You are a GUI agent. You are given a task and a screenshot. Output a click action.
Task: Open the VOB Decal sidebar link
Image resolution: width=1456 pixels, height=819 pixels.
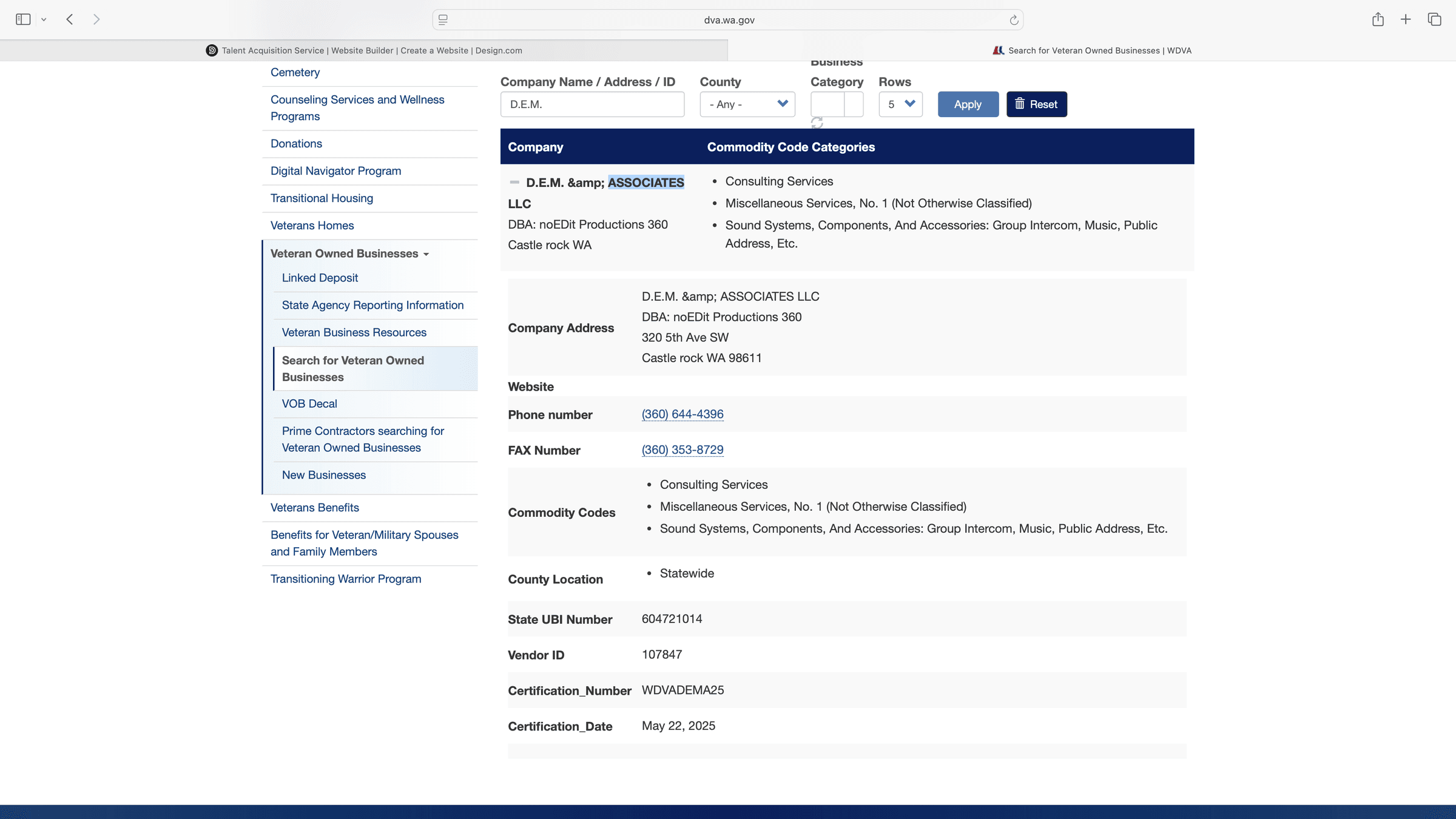coord(309,404)
